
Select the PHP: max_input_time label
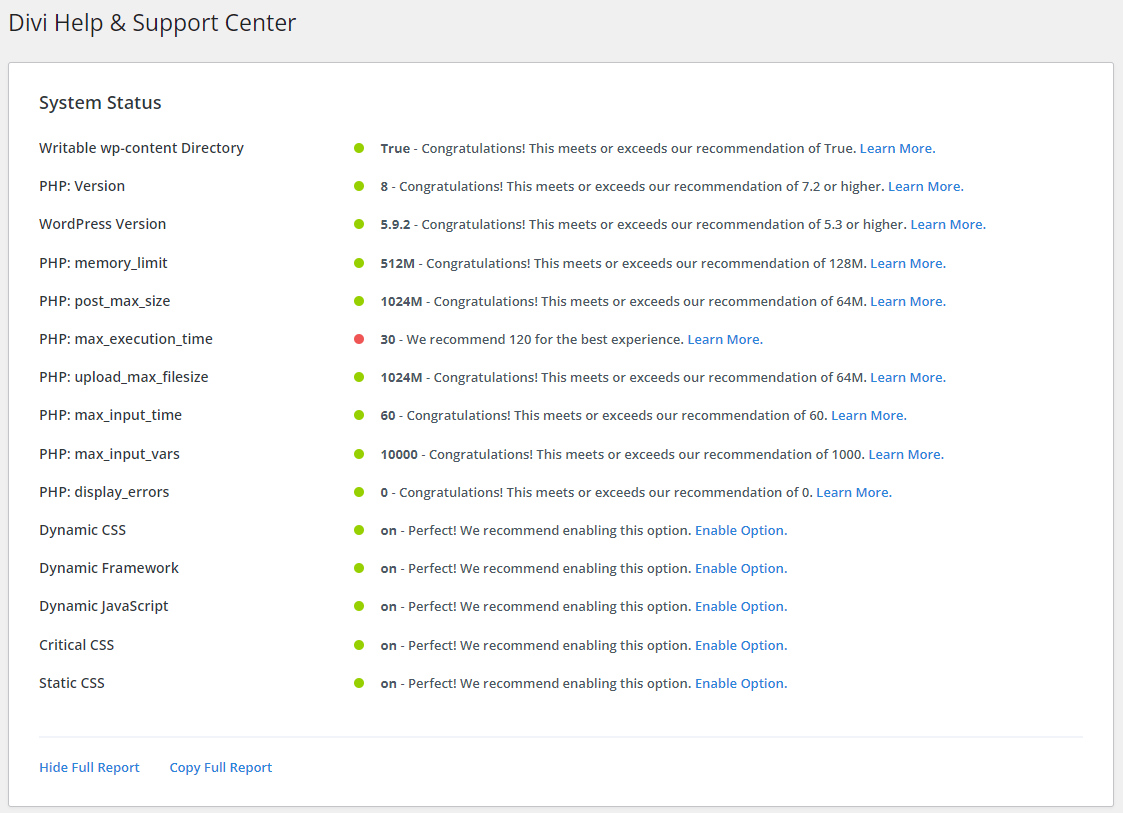(110, 415)
